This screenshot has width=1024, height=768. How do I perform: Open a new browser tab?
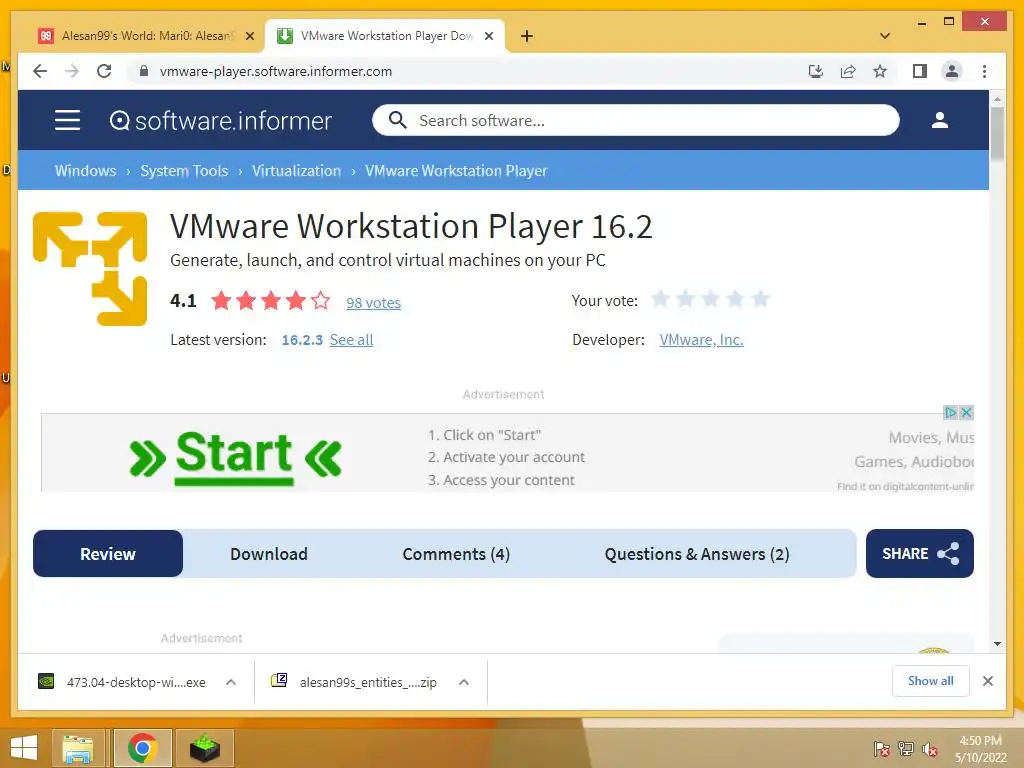pyautogui.click(x=527, y=36)
